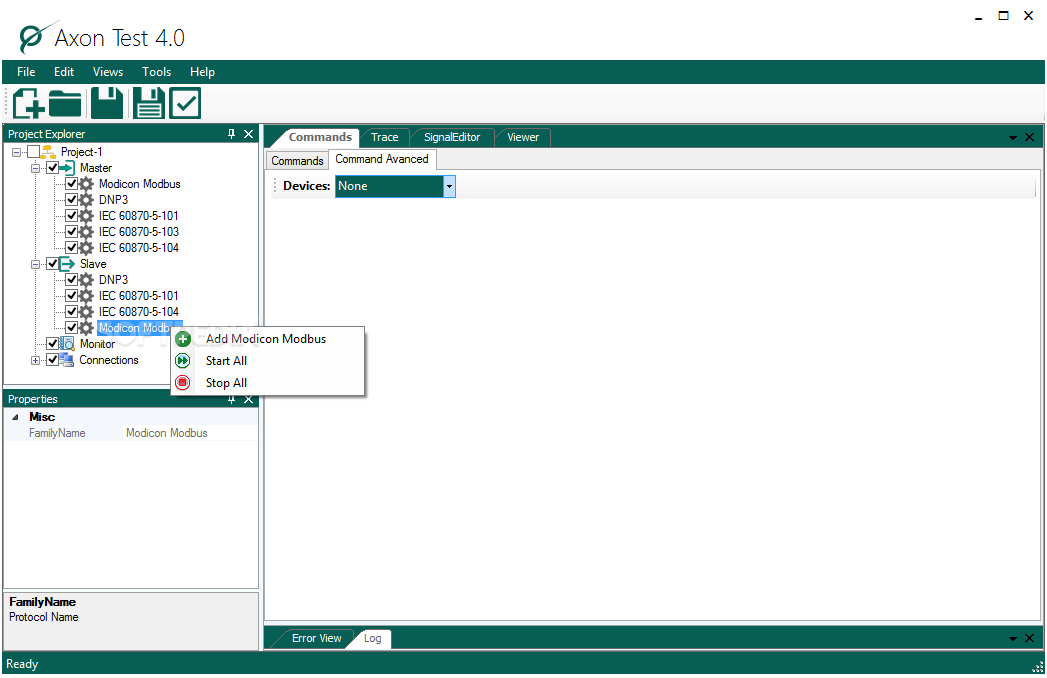The image size is (1047, 678).
Task: Select the FamilyName property row
Action: coord(131,434)
